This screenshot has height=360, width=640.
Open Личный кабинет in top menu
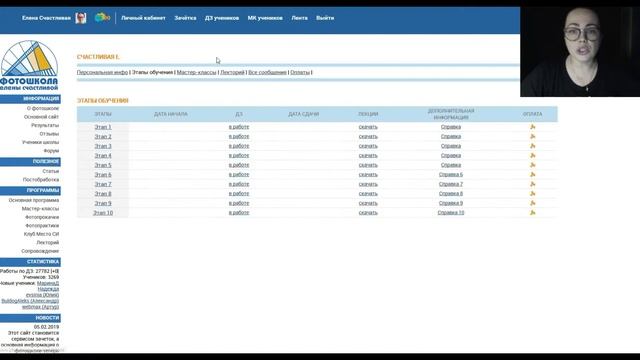click(x=143, y=18)
